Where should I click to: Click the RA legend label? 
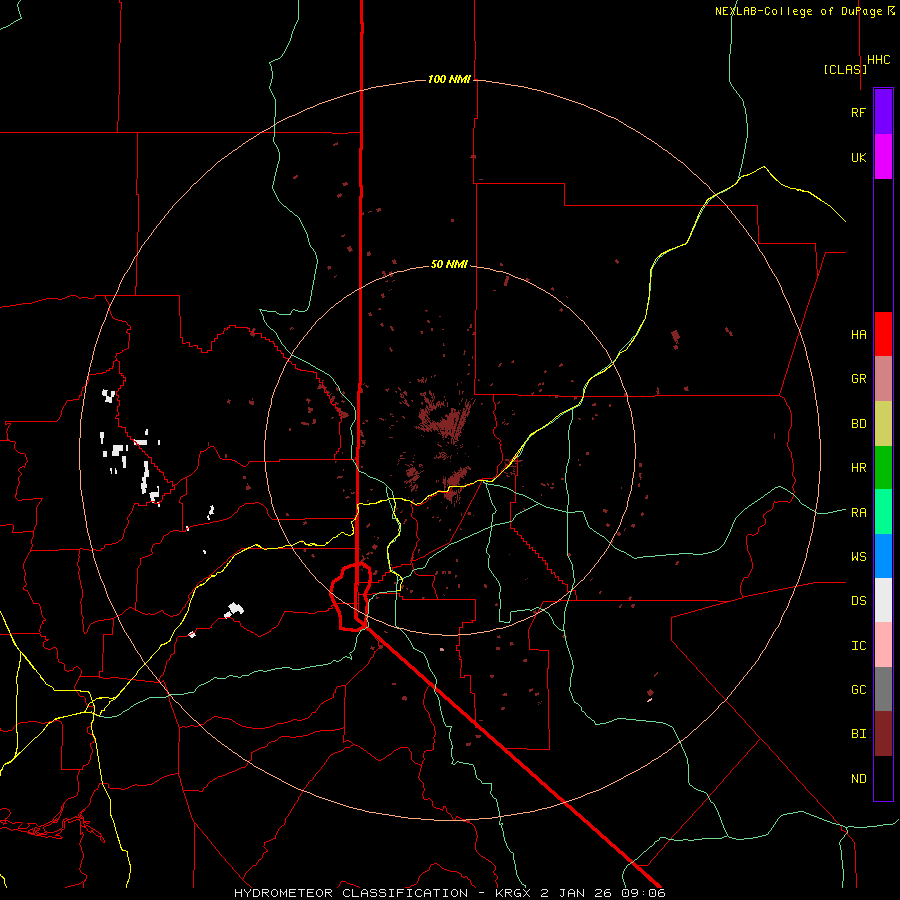(x=859, y=512)
